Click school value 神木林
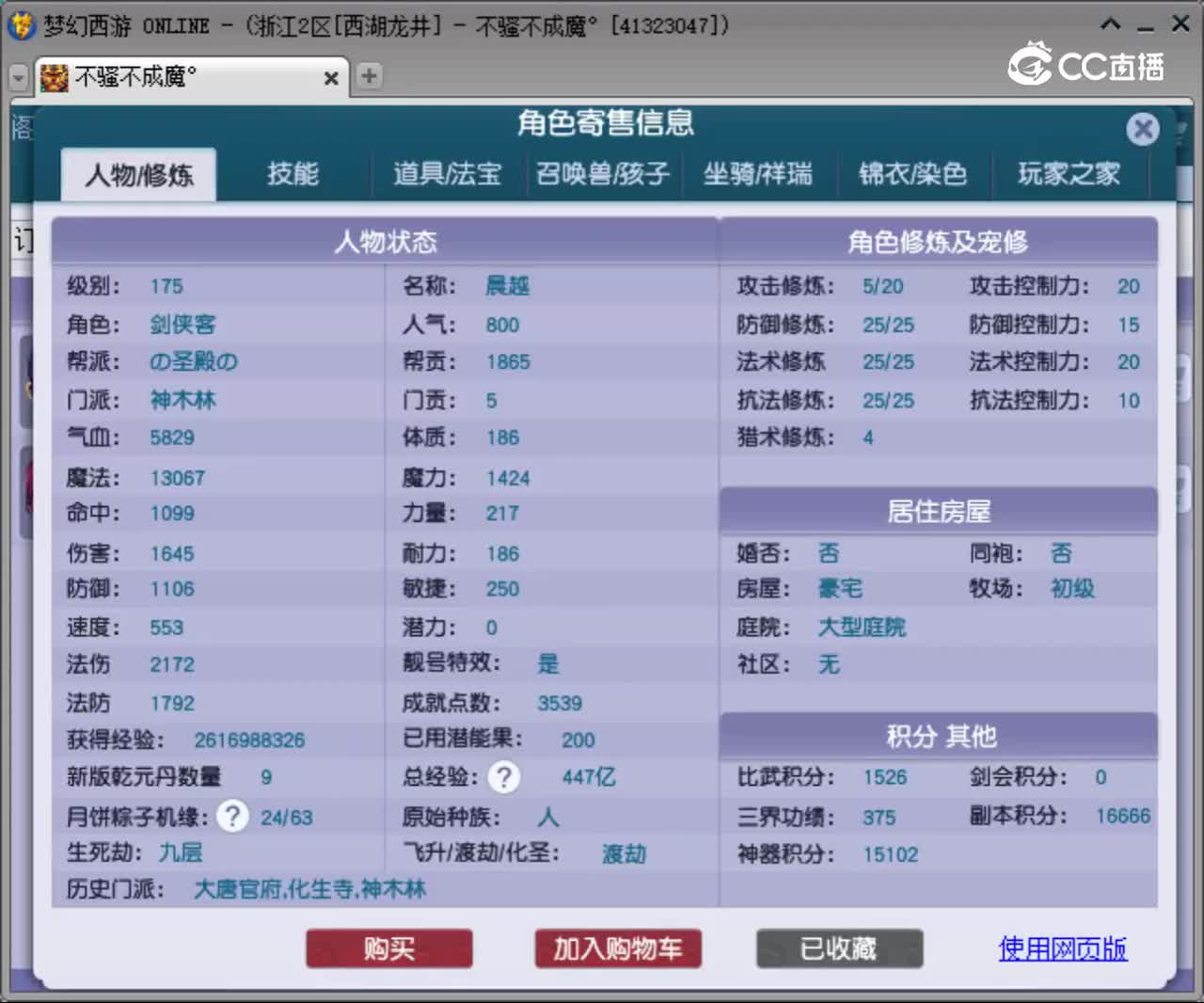Viewport: 1204px width, 1003px height. (182, 401)
